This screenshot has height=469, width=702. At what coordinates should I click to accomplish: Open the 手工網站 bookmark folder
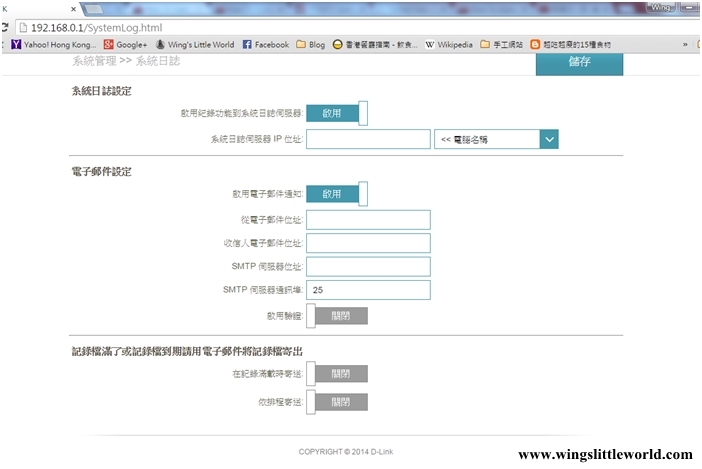tap(501, 45)
